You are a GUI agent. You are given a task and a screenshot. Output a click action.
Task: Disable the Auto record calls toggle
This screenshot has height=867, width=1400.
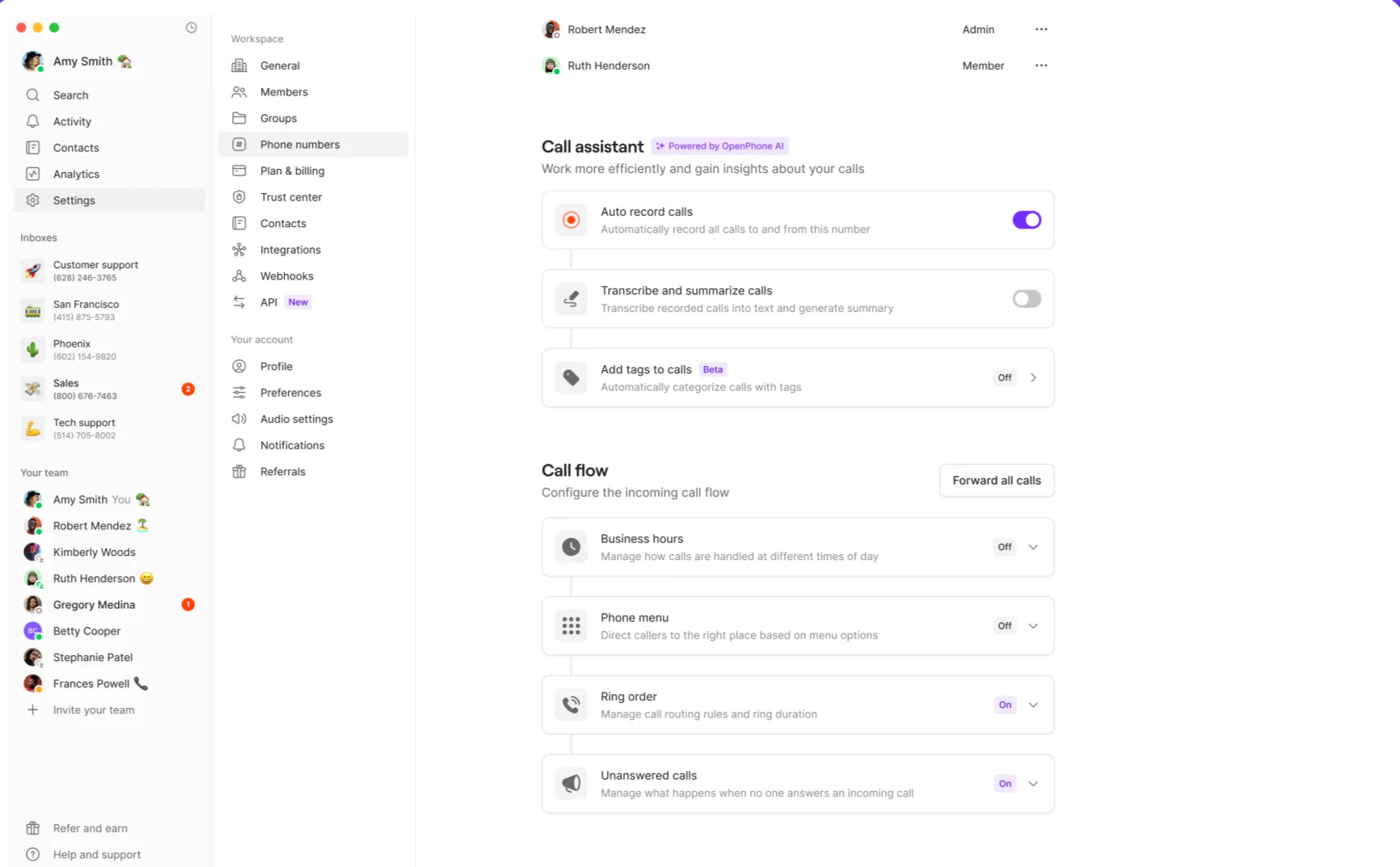click(1027, 220)
